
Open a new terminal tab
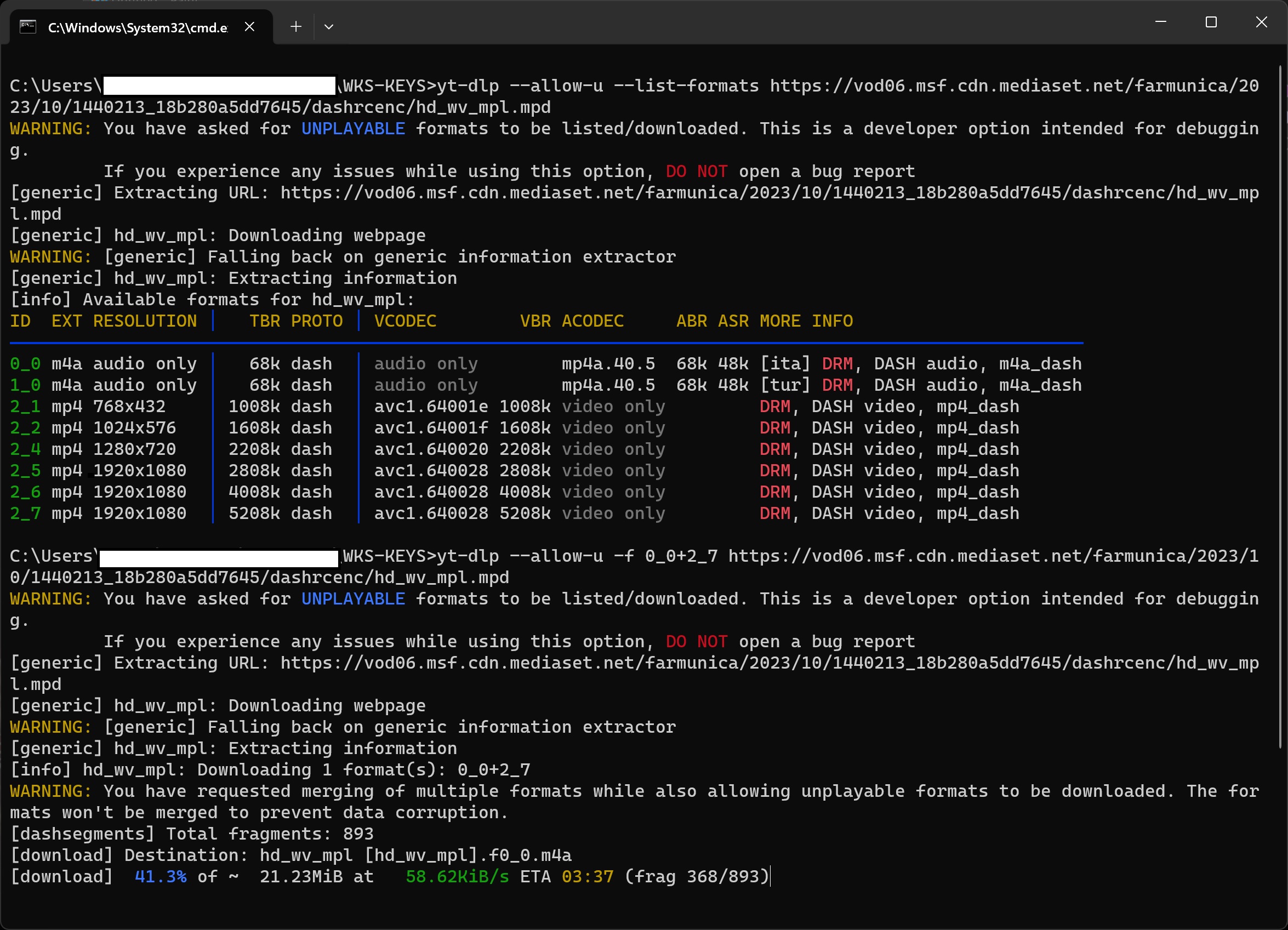(296, 27)
